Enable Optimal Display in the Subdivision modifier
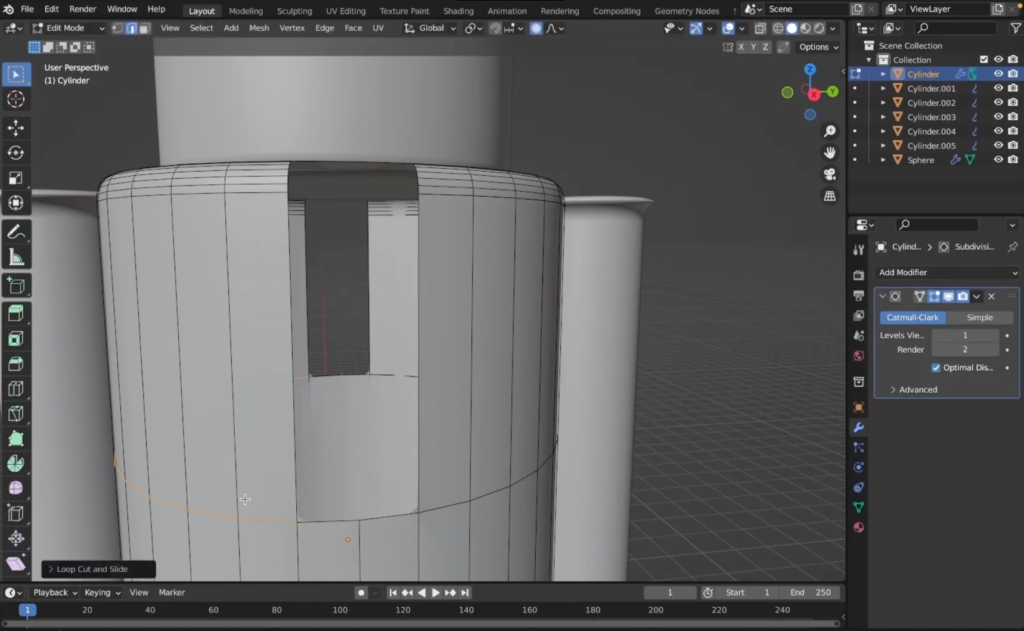 point(937,367)
